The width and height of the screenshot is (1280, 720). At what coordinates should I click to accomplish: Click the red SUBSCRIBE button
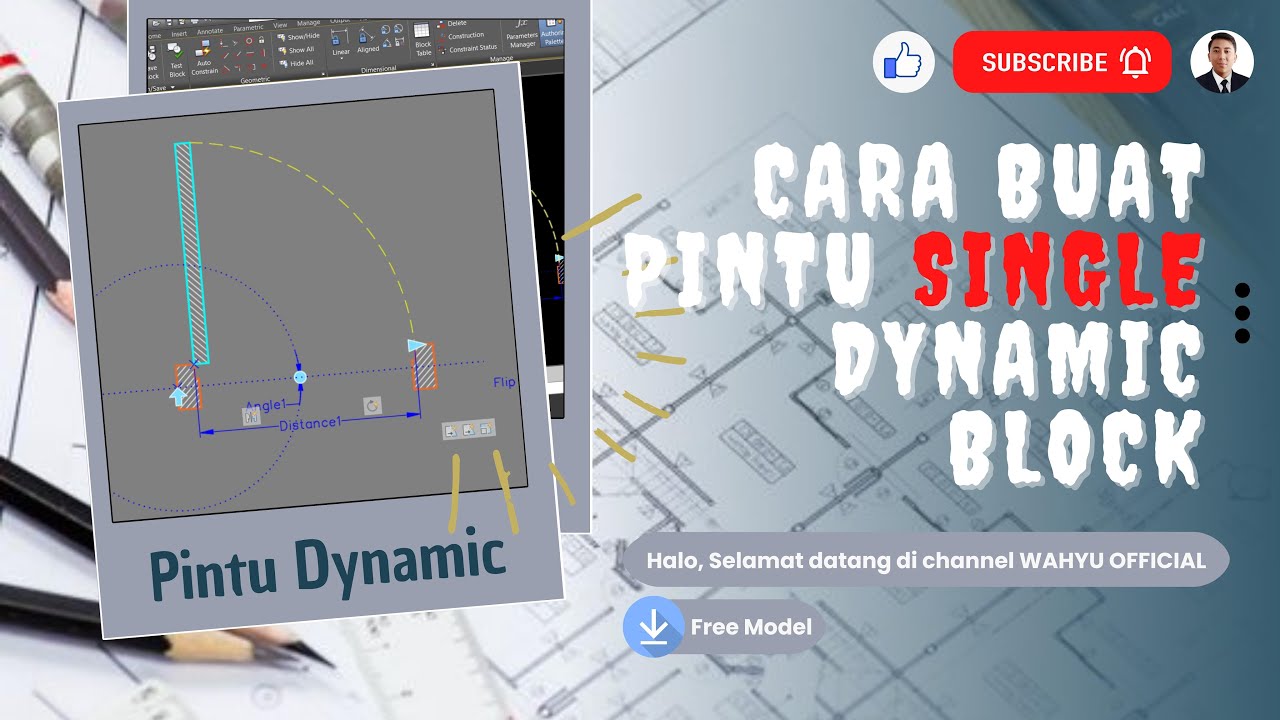(x=1062, y=62)
